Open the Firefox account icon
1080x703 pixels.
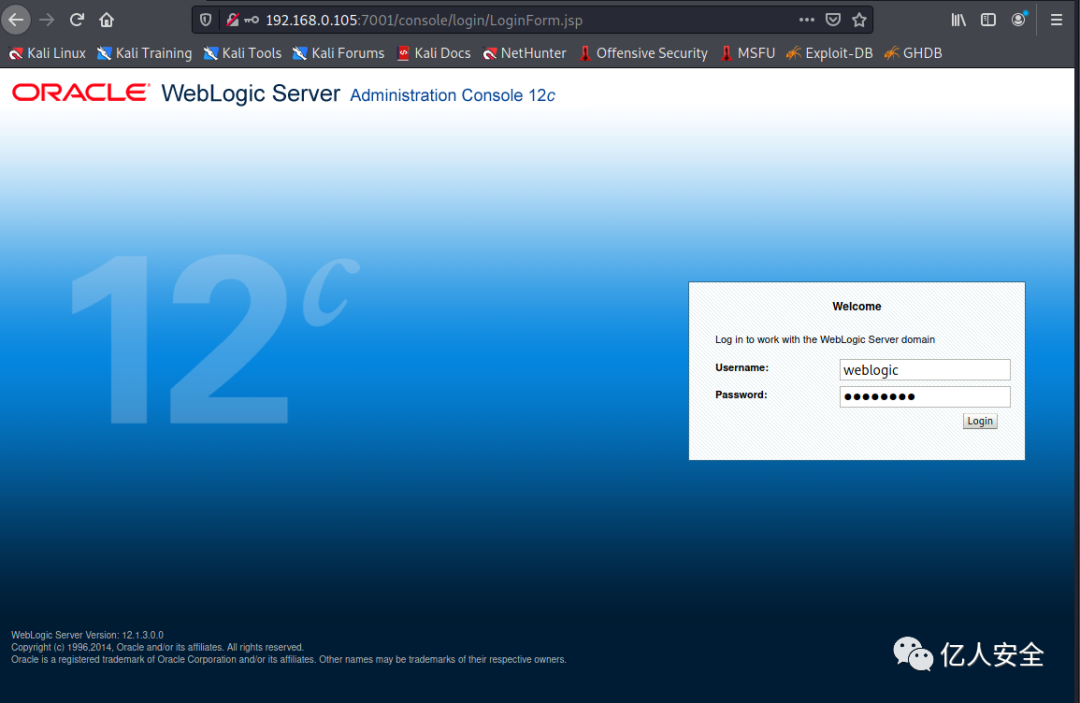coord(1018,19)
